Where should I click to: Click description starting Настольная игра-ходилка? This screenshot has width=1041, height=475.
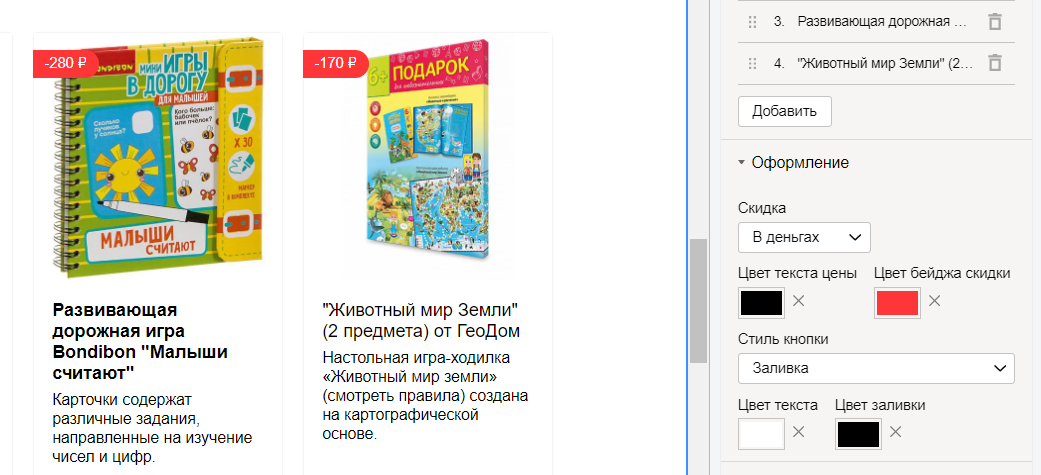(425, 397)
